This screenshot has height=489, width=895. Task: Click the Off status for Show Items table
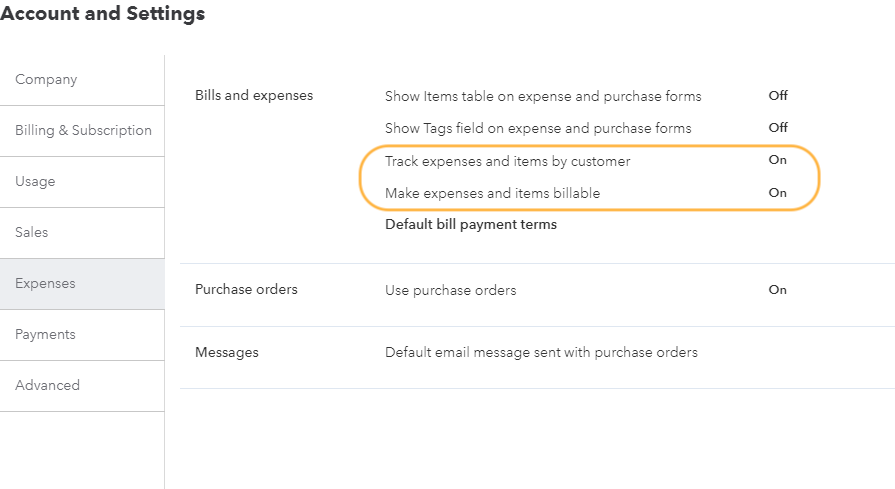[778, 96]
